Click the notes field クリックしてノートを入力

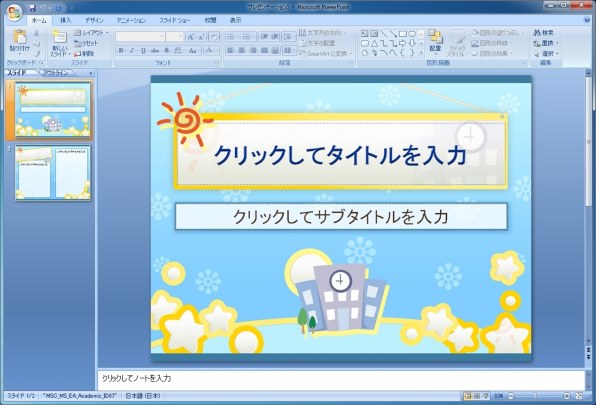point(341,379)
